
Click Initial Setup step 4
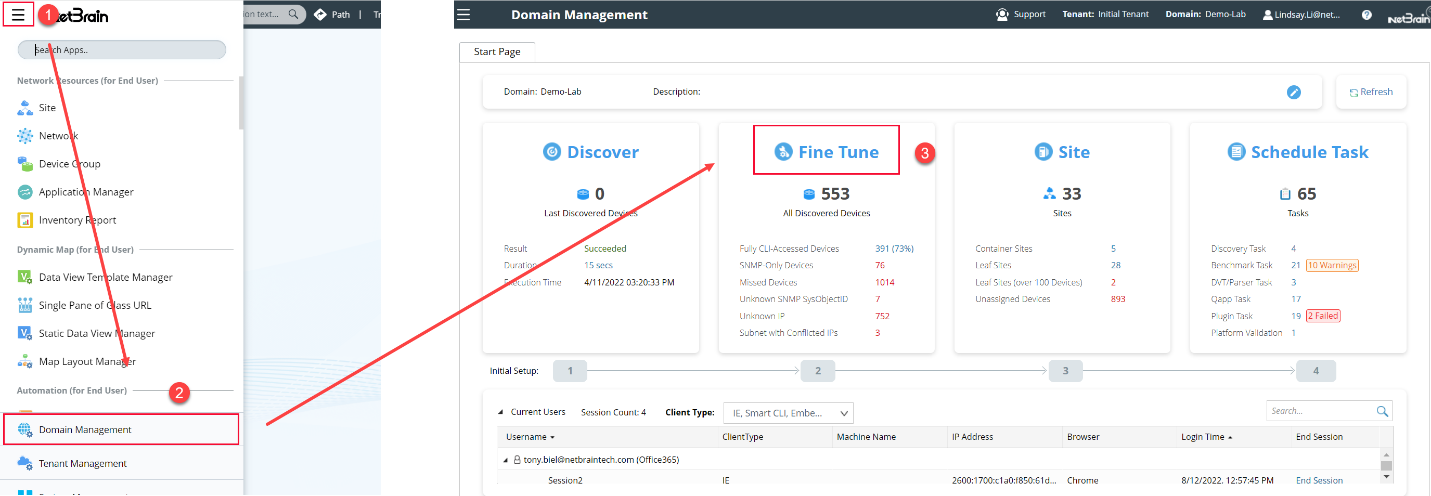(1315, 371)
